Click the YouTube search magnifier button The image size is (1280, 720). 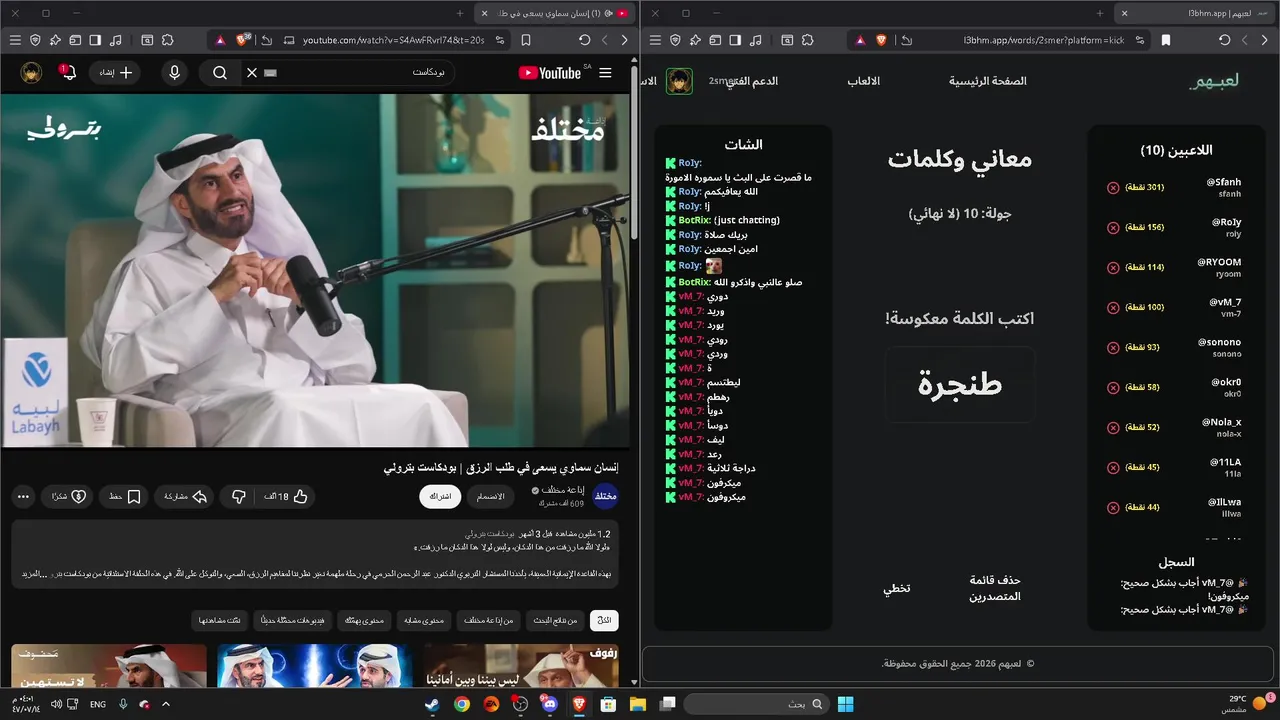(220, 73)
